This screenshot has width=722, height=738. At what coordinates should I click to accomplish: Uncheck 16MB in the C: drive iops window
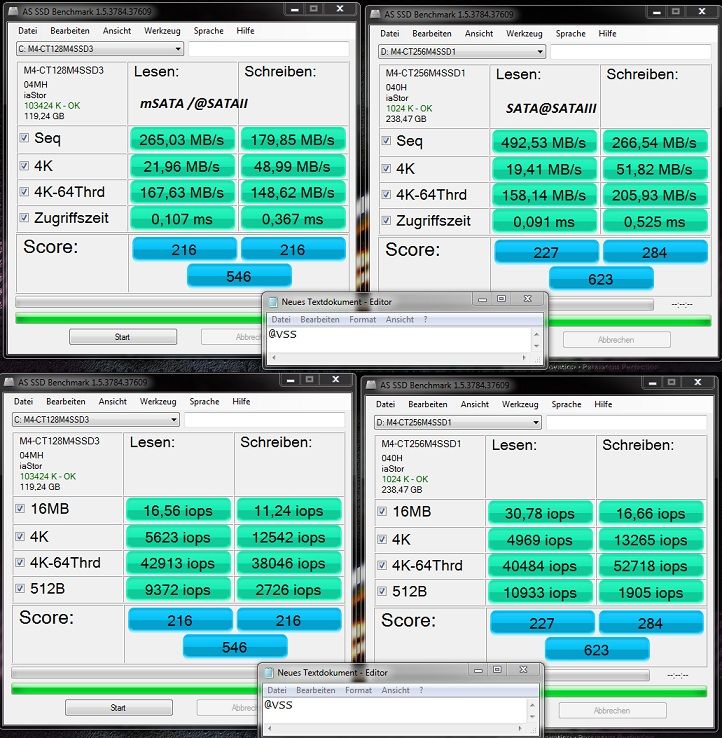point(20,508)
